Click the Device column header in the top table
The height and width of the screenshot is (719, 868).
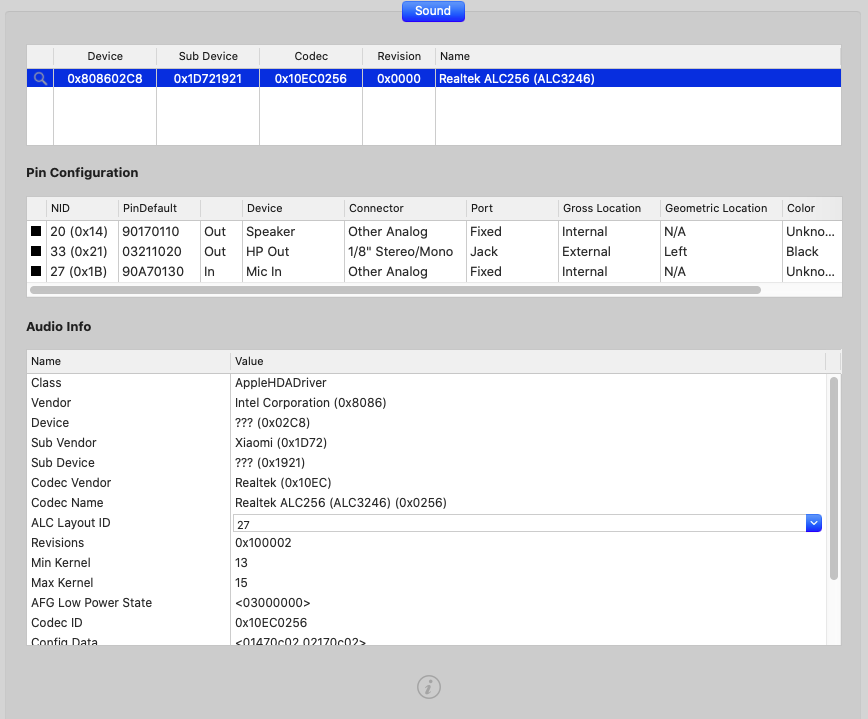105,56
